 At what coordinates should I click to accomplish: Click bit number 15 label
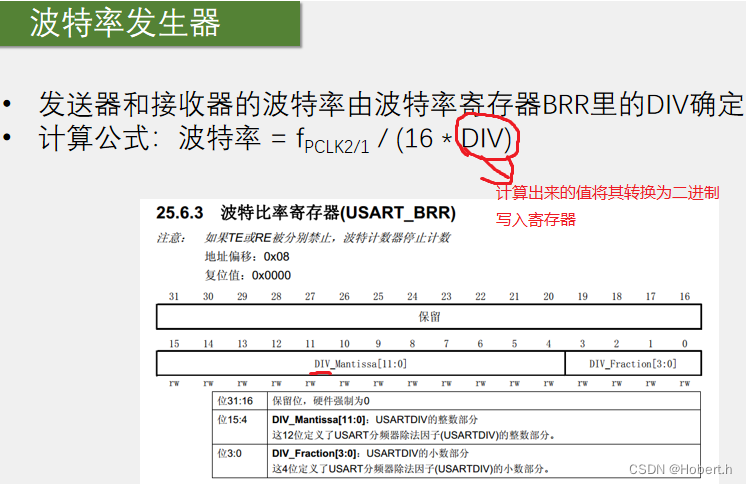[174, 343]
